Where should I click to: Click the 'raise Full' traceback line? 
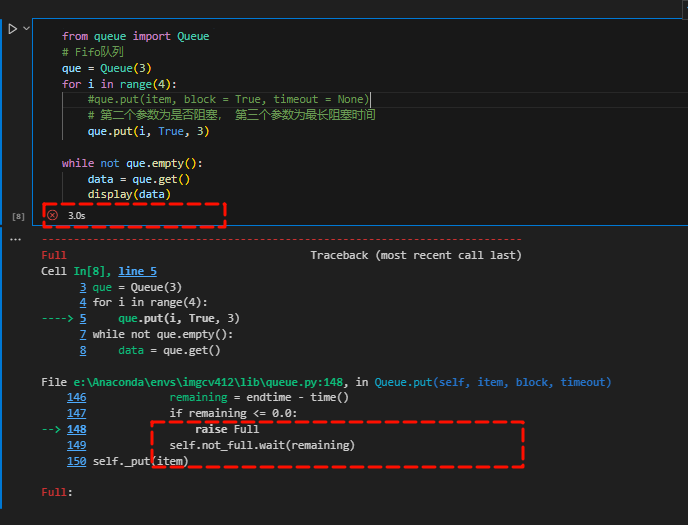(x=227, y=429)
